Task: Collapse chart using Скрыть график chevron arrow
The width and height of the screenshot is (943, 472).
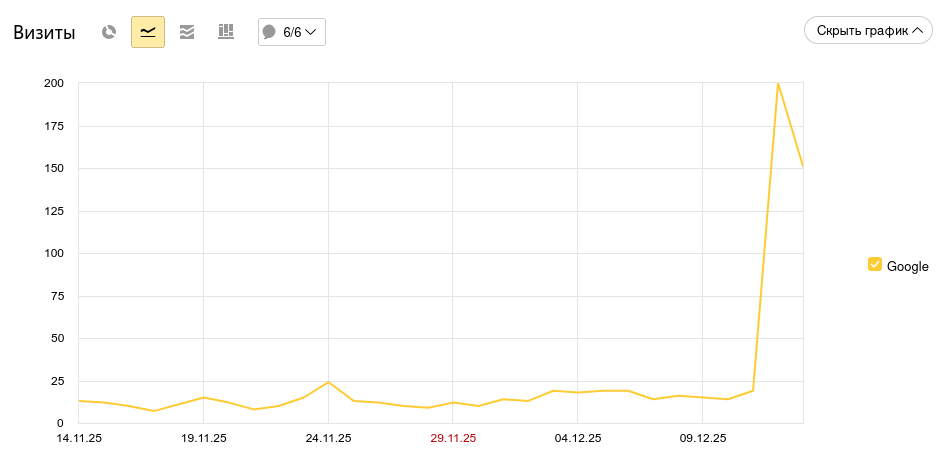Action: (x=916, y=31)
